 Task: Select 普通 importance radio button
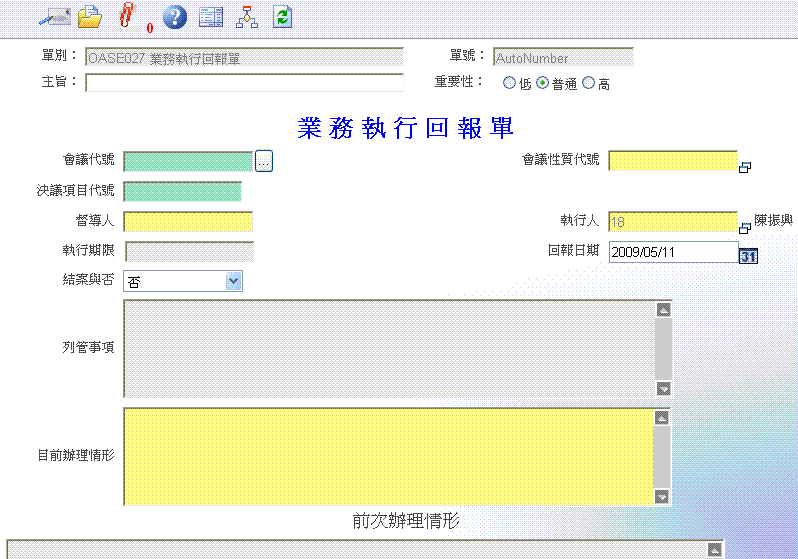point(543,84)
